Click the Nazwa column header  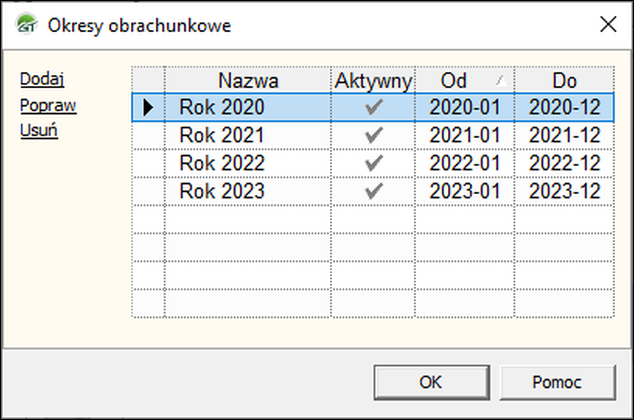tap(248, 80)
